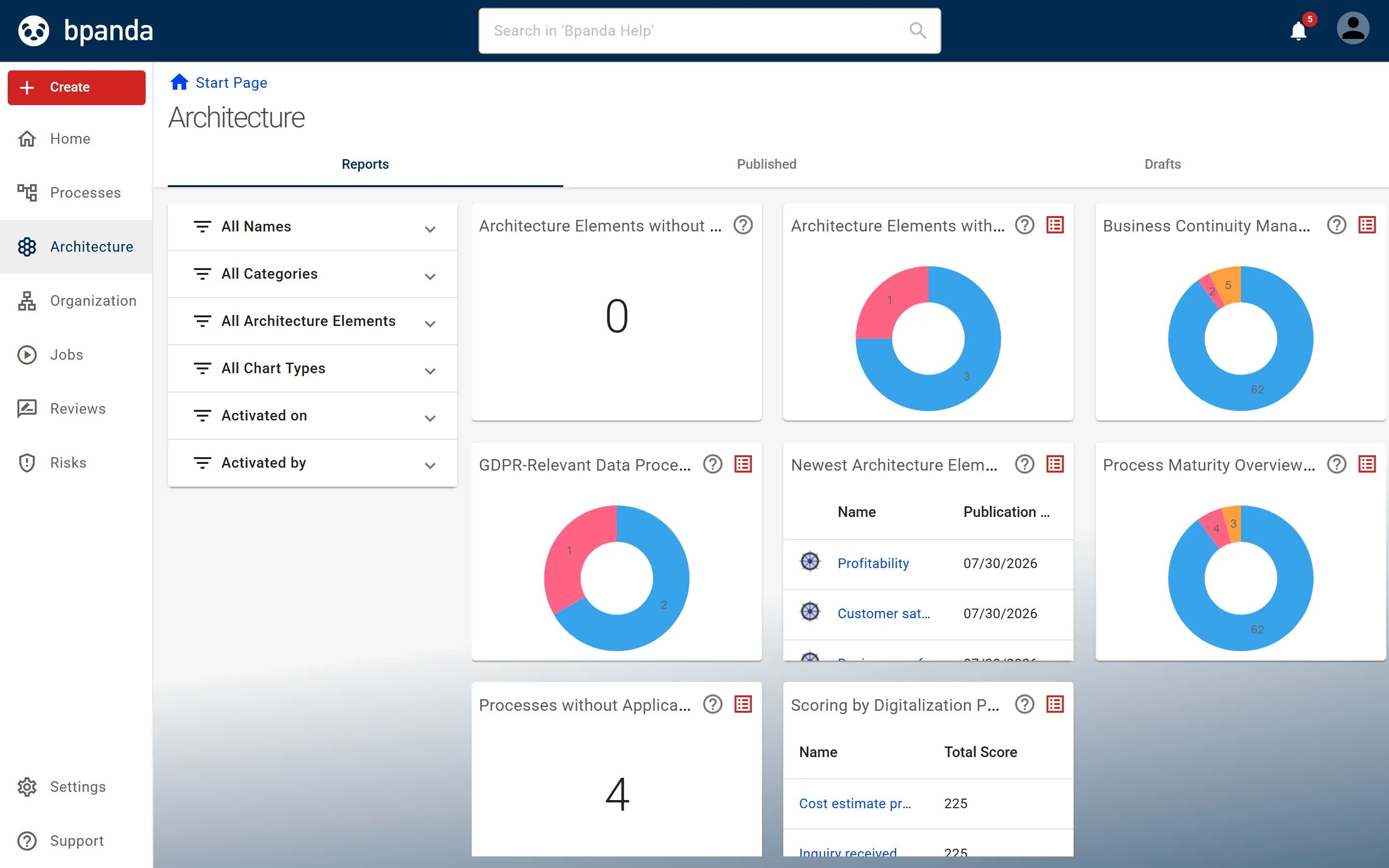Open list view of Scoring by Digitalization
The height and width of the screenshot is (868, 1389).
[x=1055, y=704]
